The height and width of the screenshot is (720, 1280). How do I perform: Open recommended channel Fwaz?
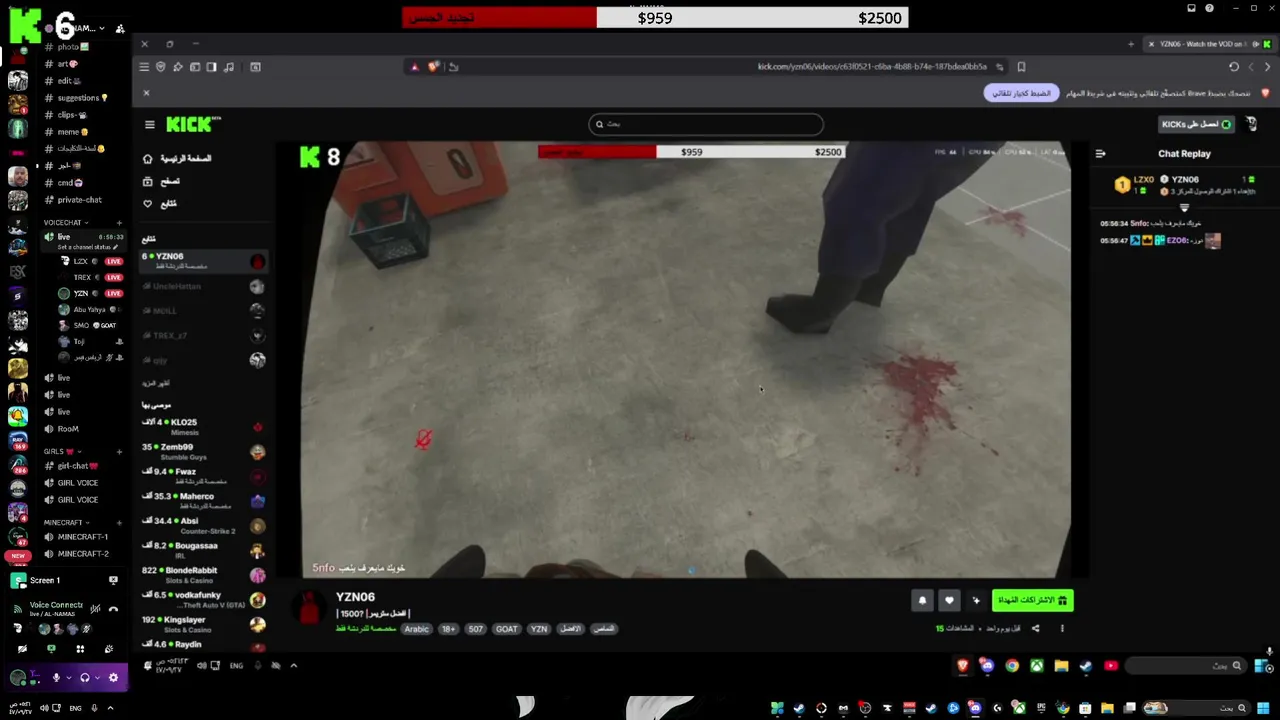(203, 475)
